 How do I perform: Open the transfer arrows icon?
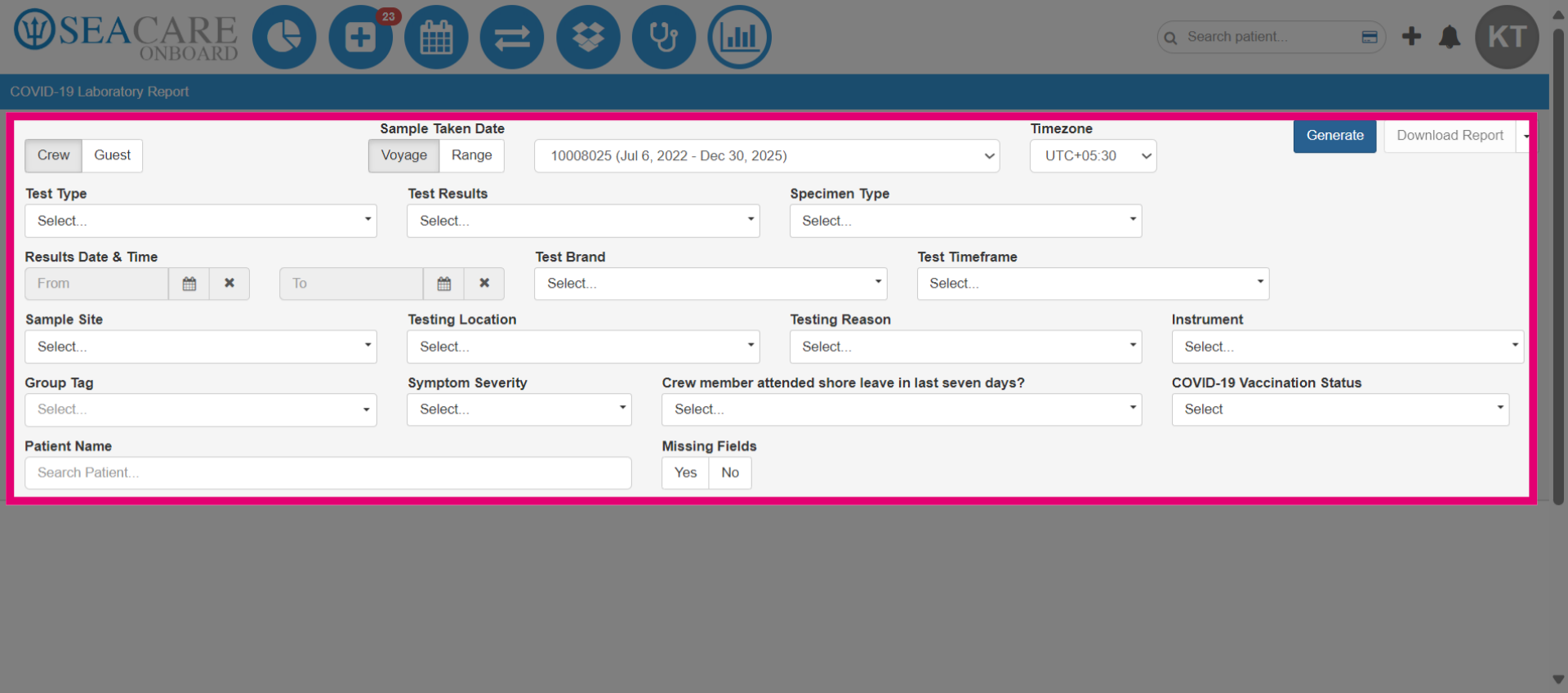point(512,37)
